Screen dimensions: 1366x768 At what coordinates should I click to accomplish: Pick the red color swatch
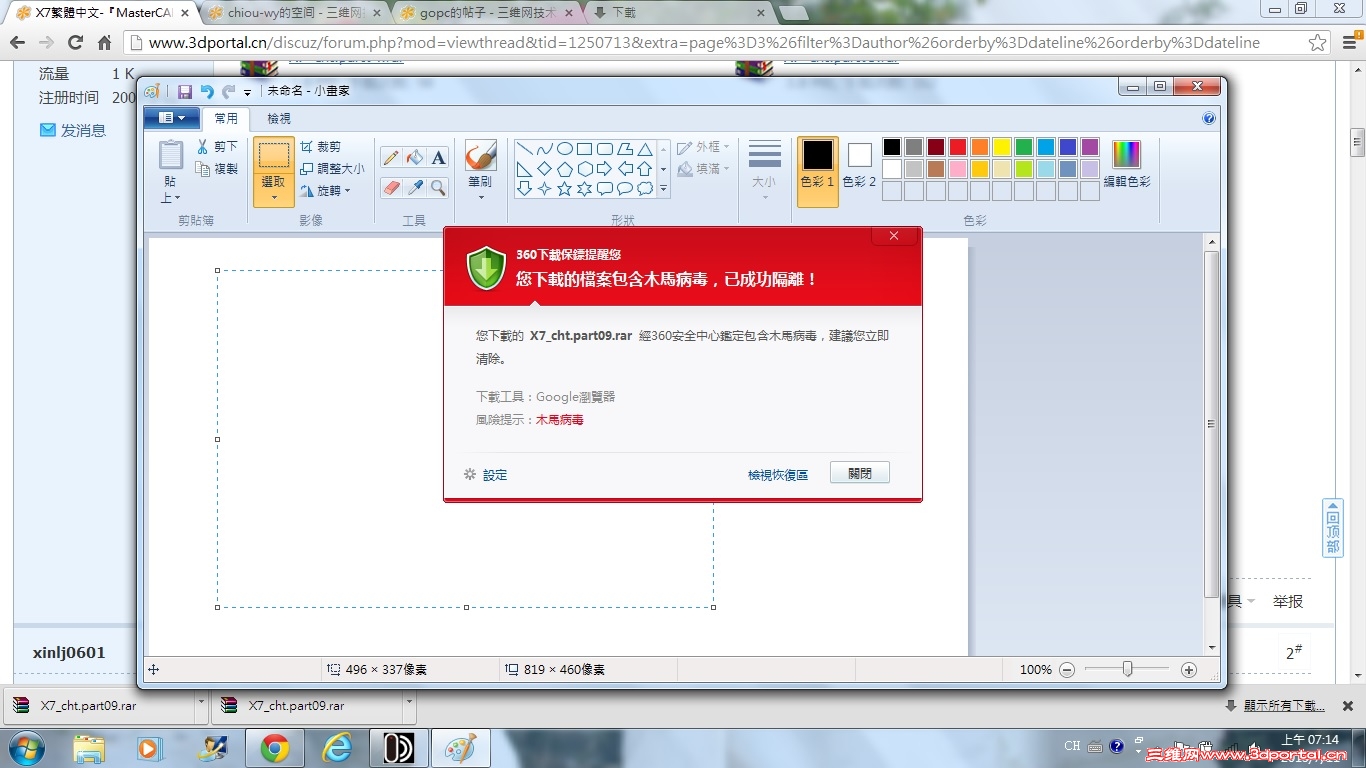point(958,147)
